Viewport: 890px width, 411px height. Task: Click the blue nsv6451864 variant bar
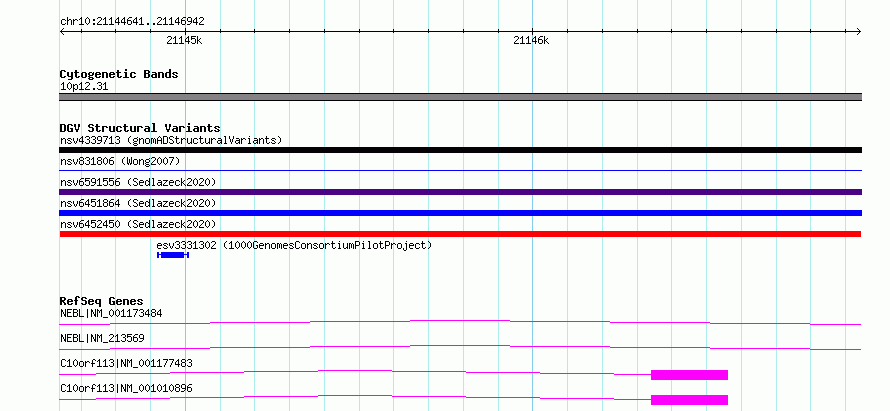click(x=460, y=213)
